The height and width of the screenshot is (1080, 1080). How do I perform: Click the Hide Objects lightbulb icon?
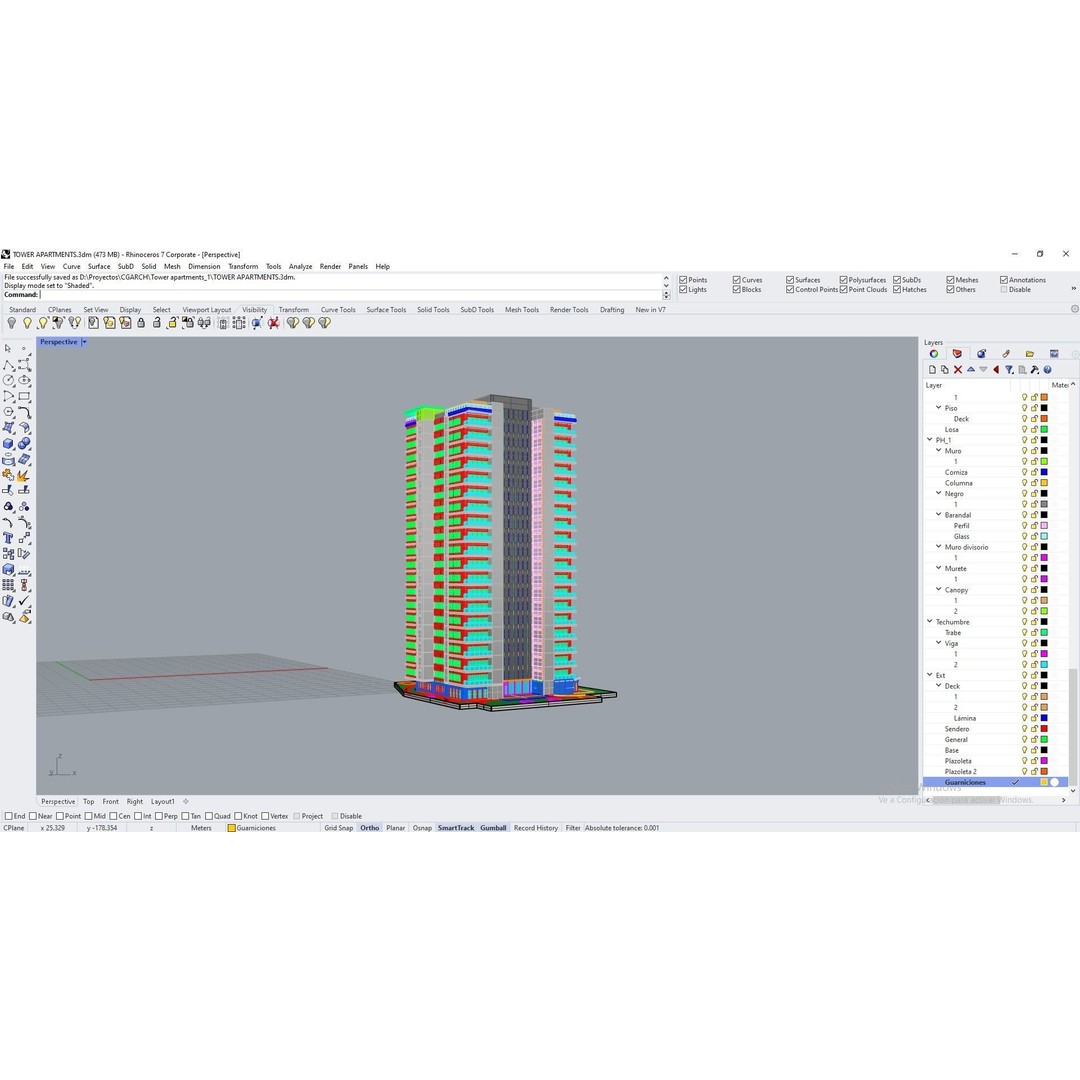(12, 323)
